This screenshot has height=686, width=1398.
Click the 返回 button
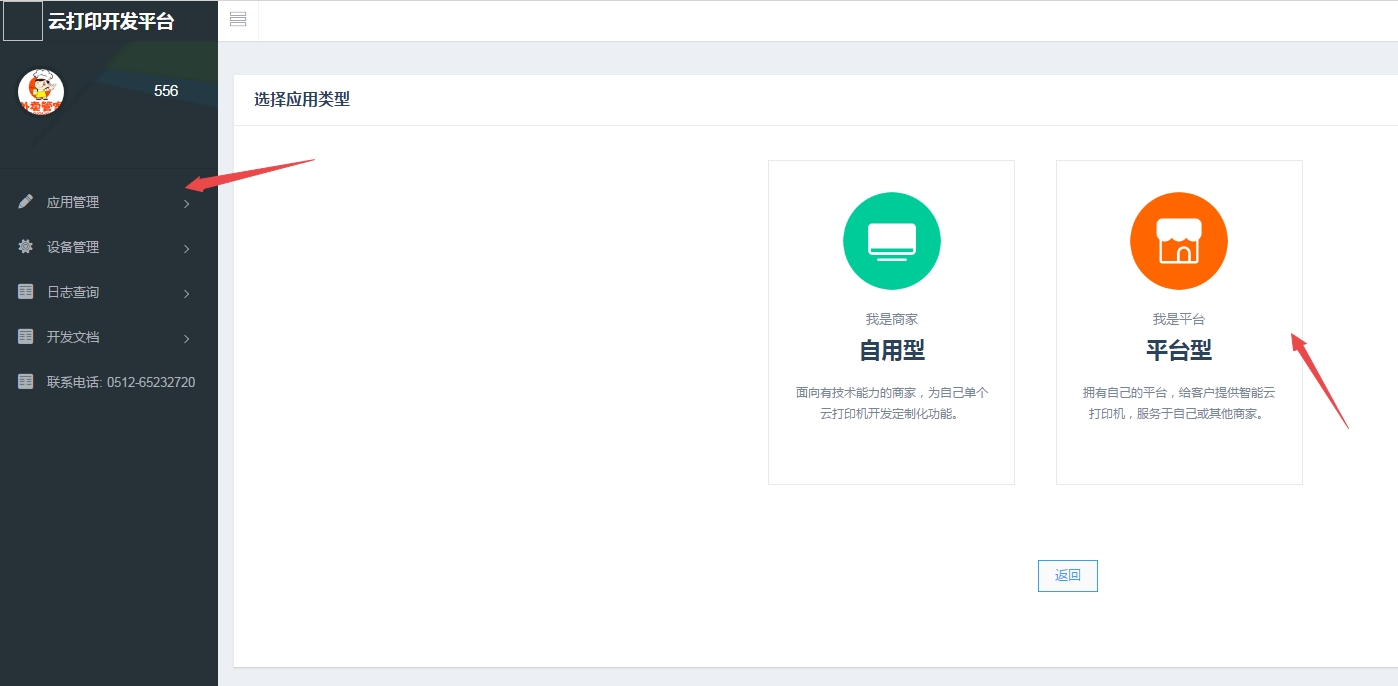(x=1067, y=576)
